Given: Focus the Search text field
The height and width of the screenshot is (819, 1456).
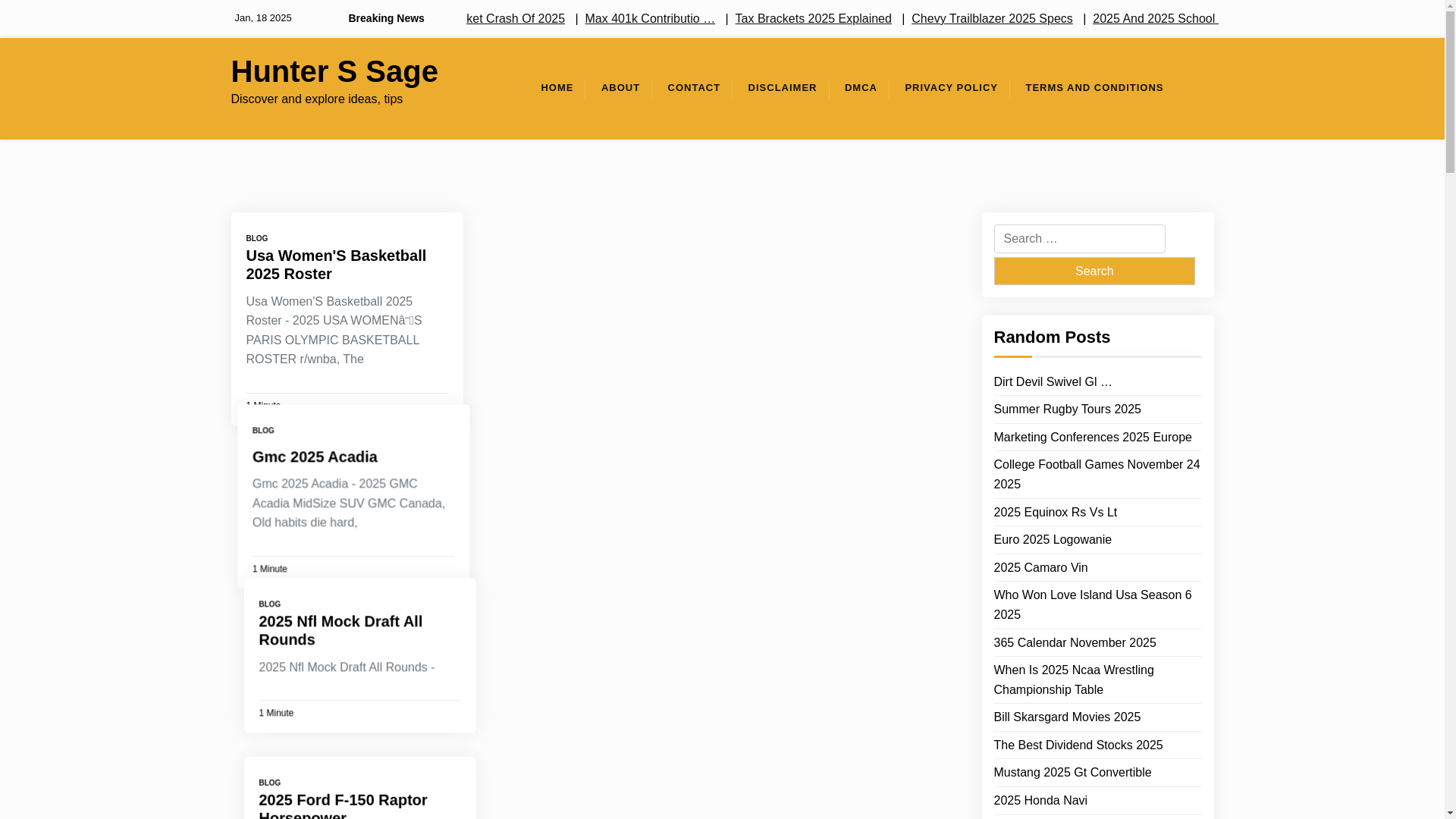Looking at the screenshot, I should (1079, 239).
